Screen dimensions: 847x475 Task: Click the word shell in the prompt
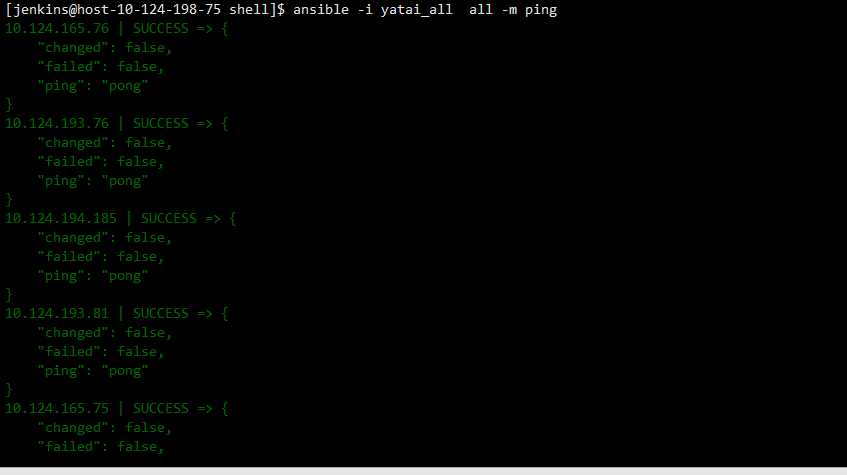pos(249,10)
